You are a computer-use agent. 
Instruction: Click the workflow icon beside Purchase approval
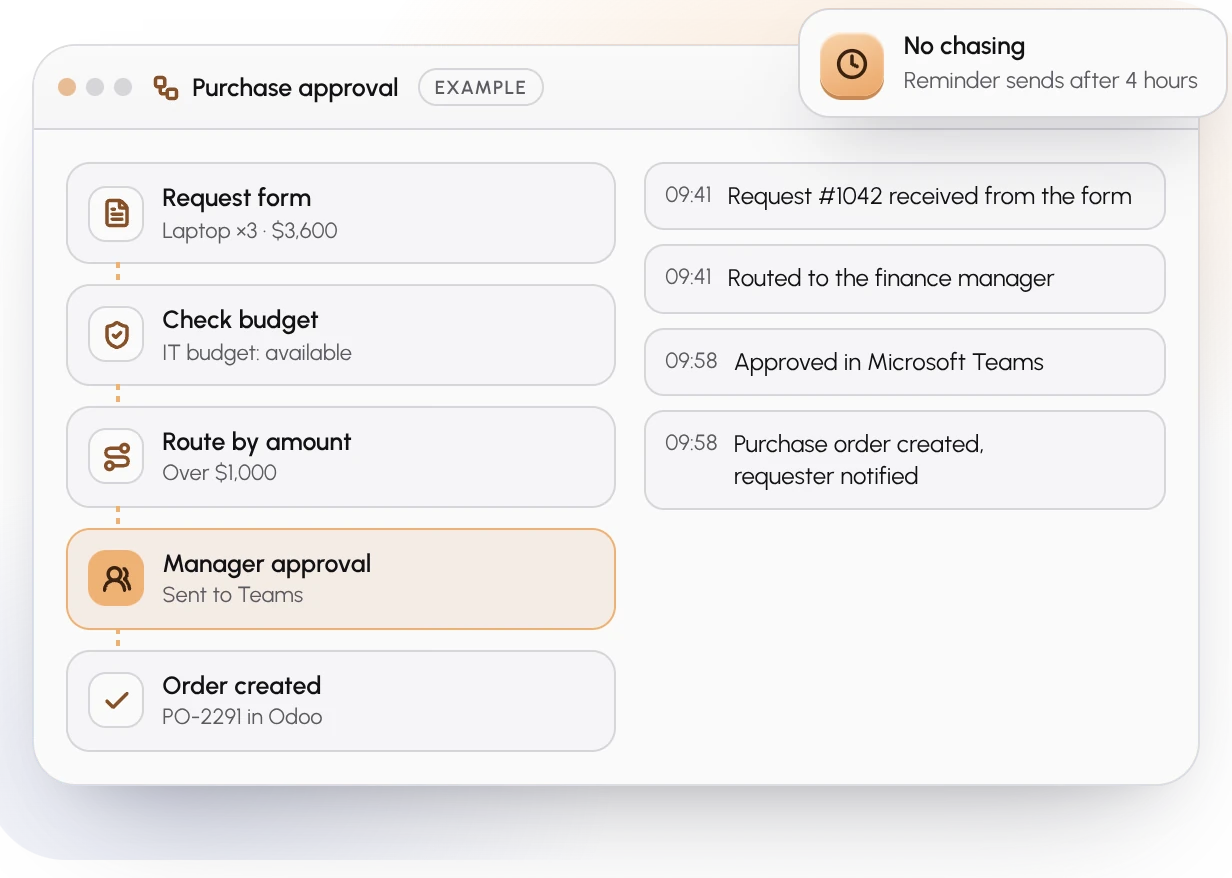[x=166, y=88]
